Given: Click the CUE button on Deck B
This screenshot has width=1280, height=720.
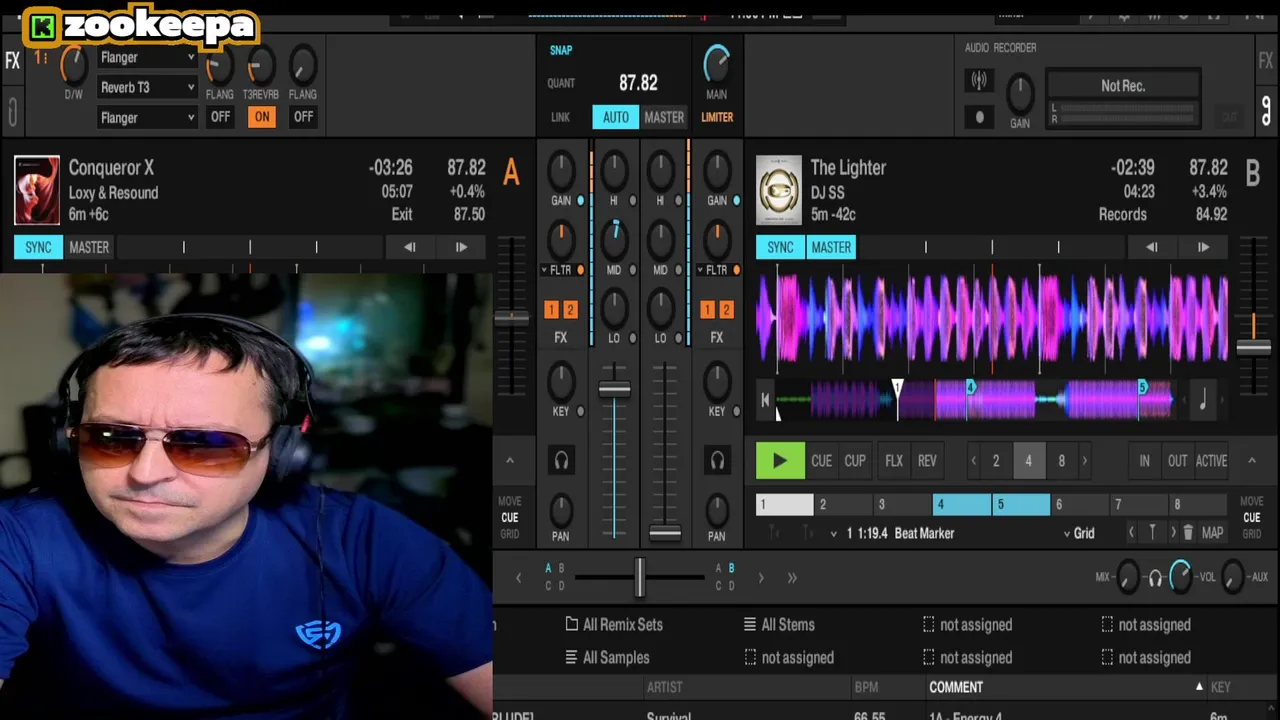Looking at the screenshot, I should pyautogui.click(x=821, y=461).
